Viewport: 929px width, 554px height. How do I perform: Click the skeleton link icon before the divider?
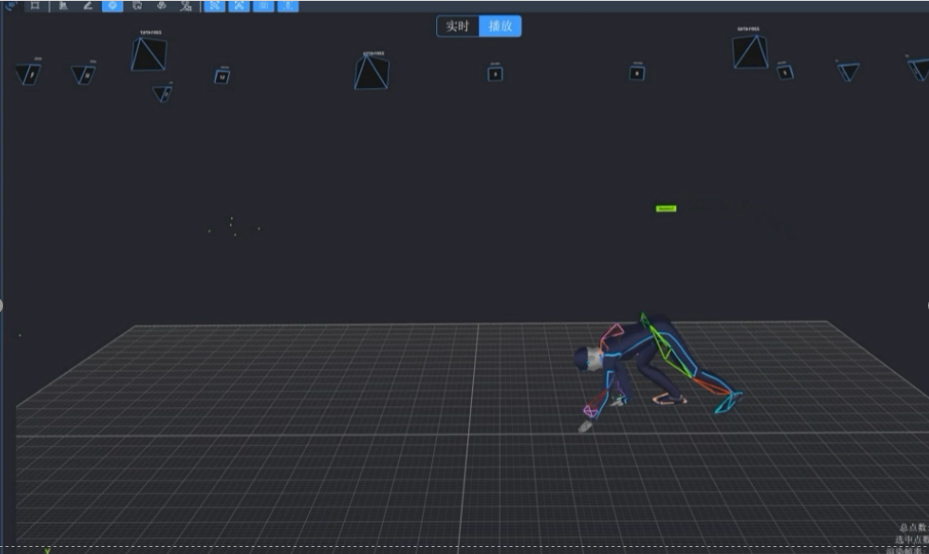(x=186, y=5)
